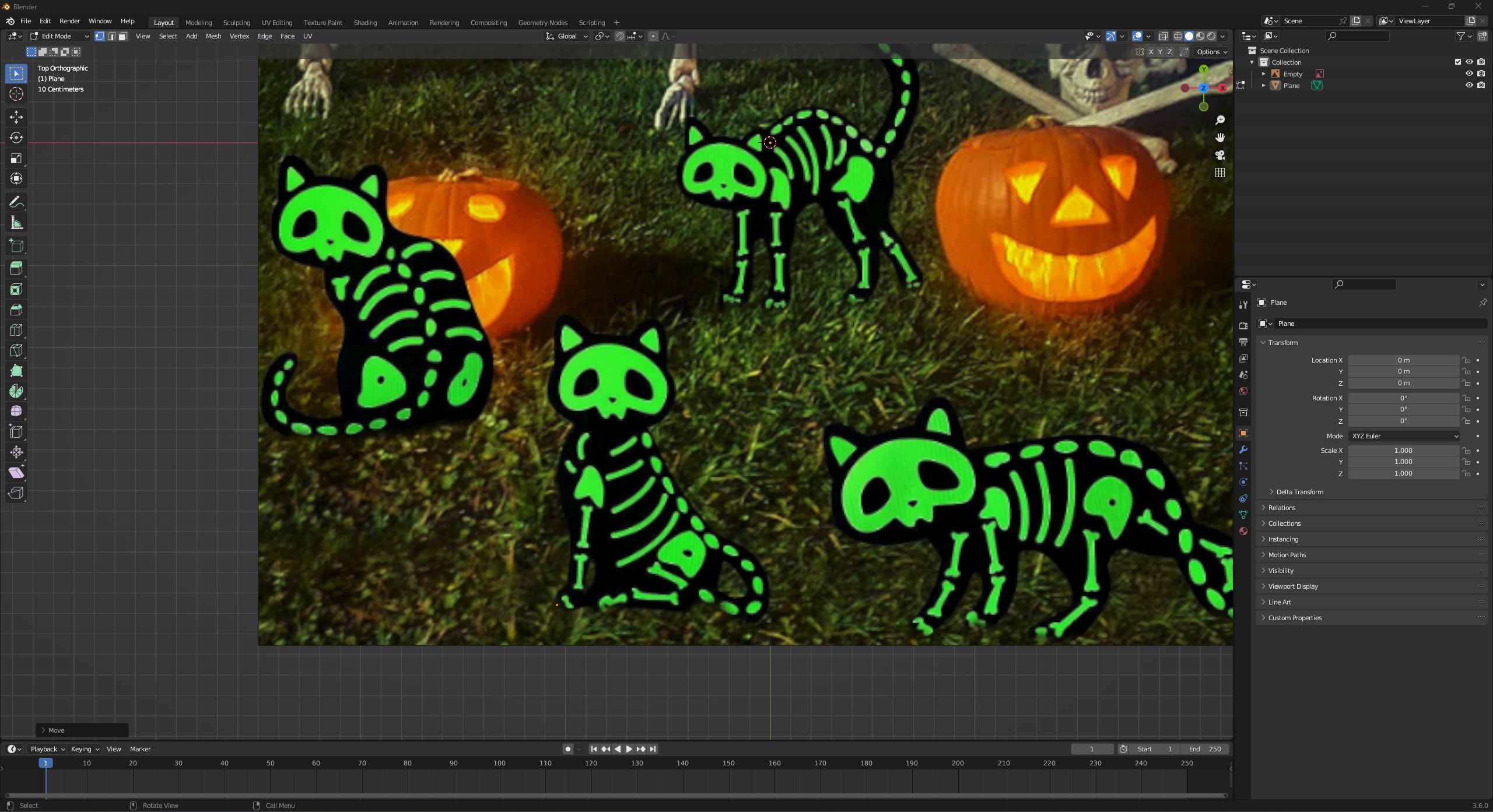This screenshot has width=1493, height=812.
Task: Open the Keying popover in timeline
Action: click(85, 749)
